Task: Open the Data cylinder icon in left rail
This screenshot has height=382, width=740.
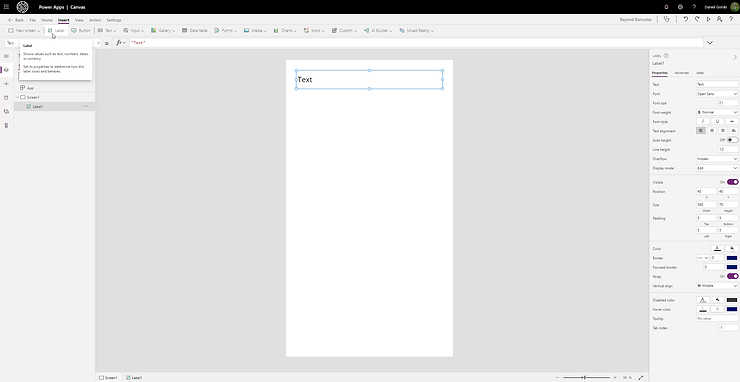Action: pos(6,98)
